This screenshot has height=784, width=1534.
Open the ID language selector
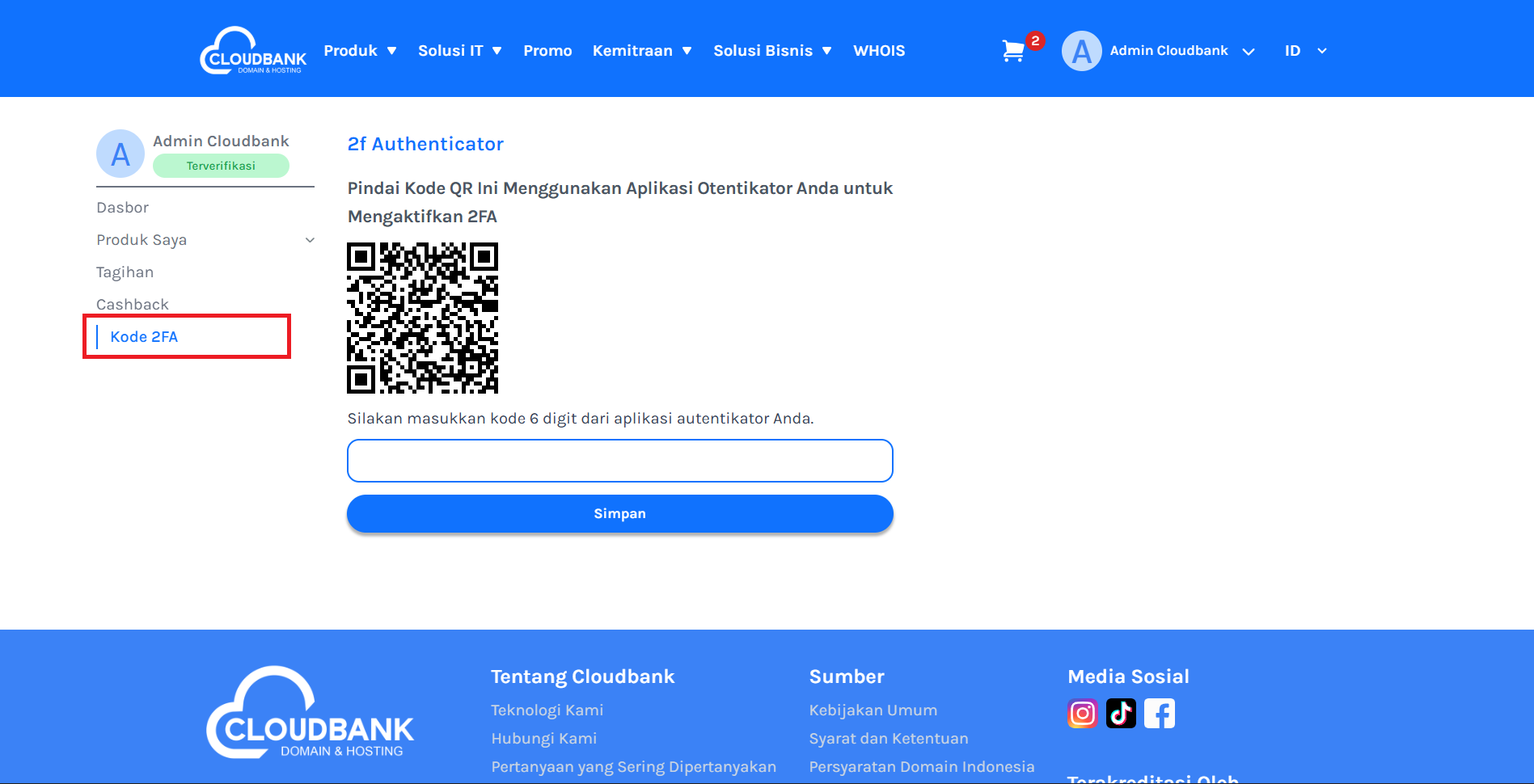pyautogui.click(x=1305, y=51)
